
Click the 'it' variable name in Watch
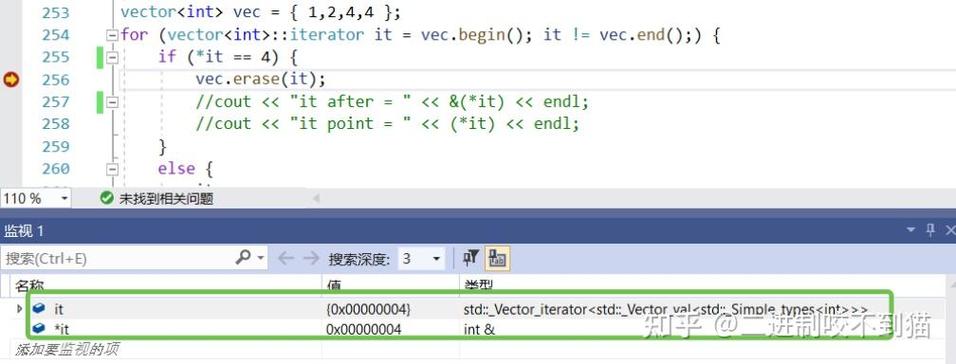click(59, 310)
